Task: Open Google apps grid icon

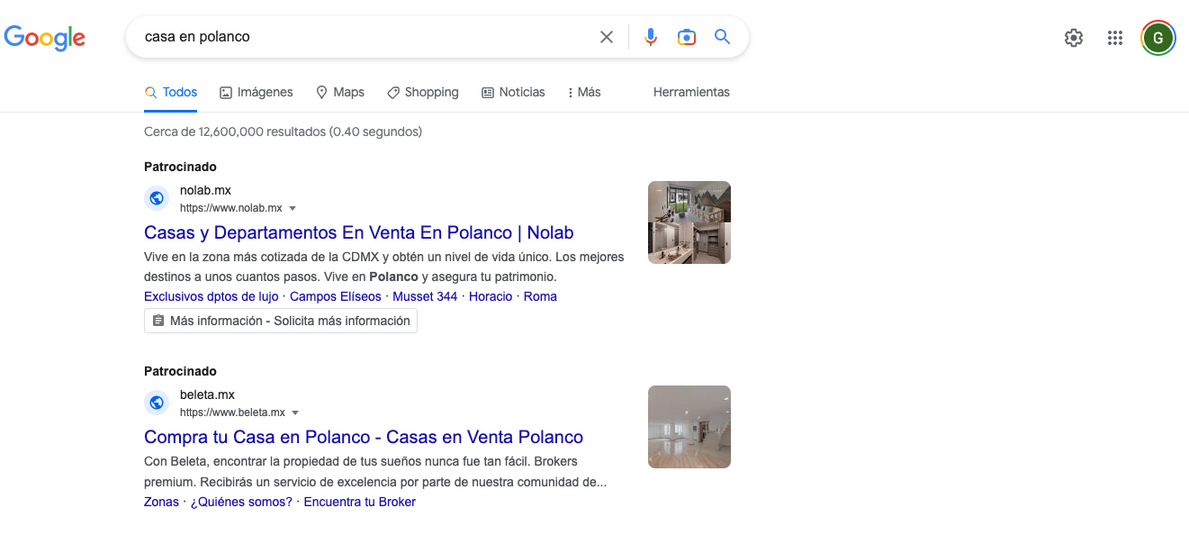Action: click(1115, 38)
